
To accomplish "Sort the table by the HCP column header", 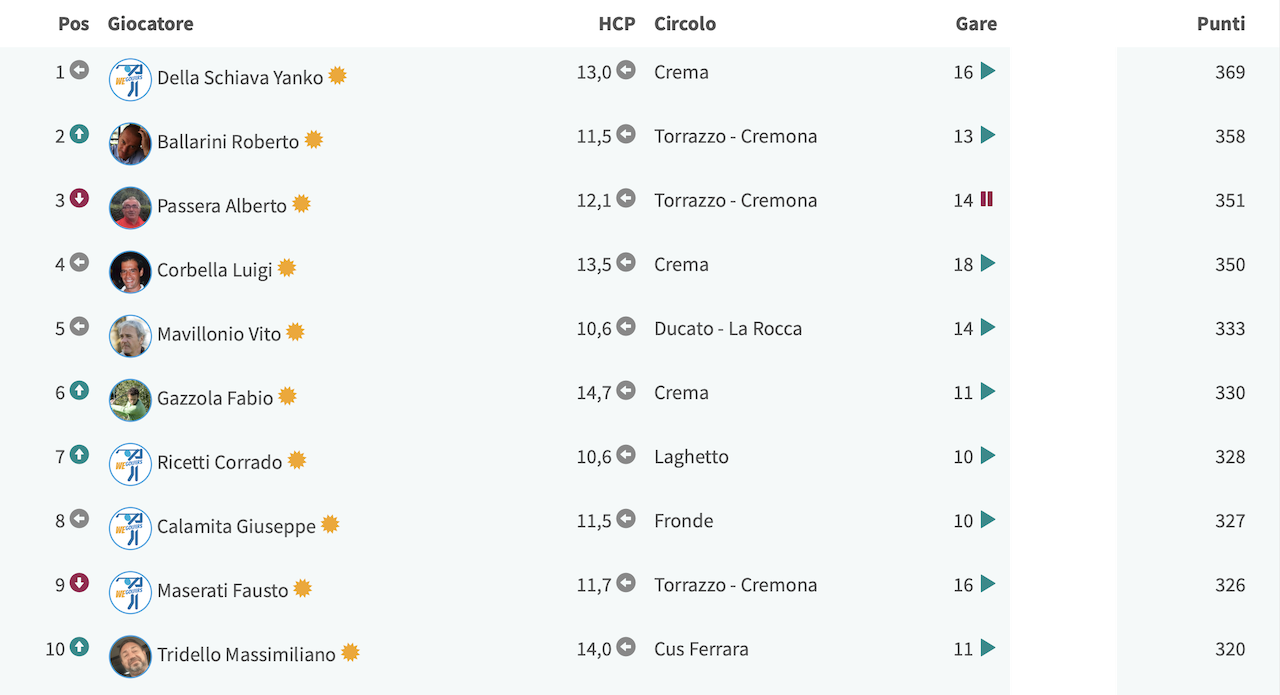I will click(617, 23).
